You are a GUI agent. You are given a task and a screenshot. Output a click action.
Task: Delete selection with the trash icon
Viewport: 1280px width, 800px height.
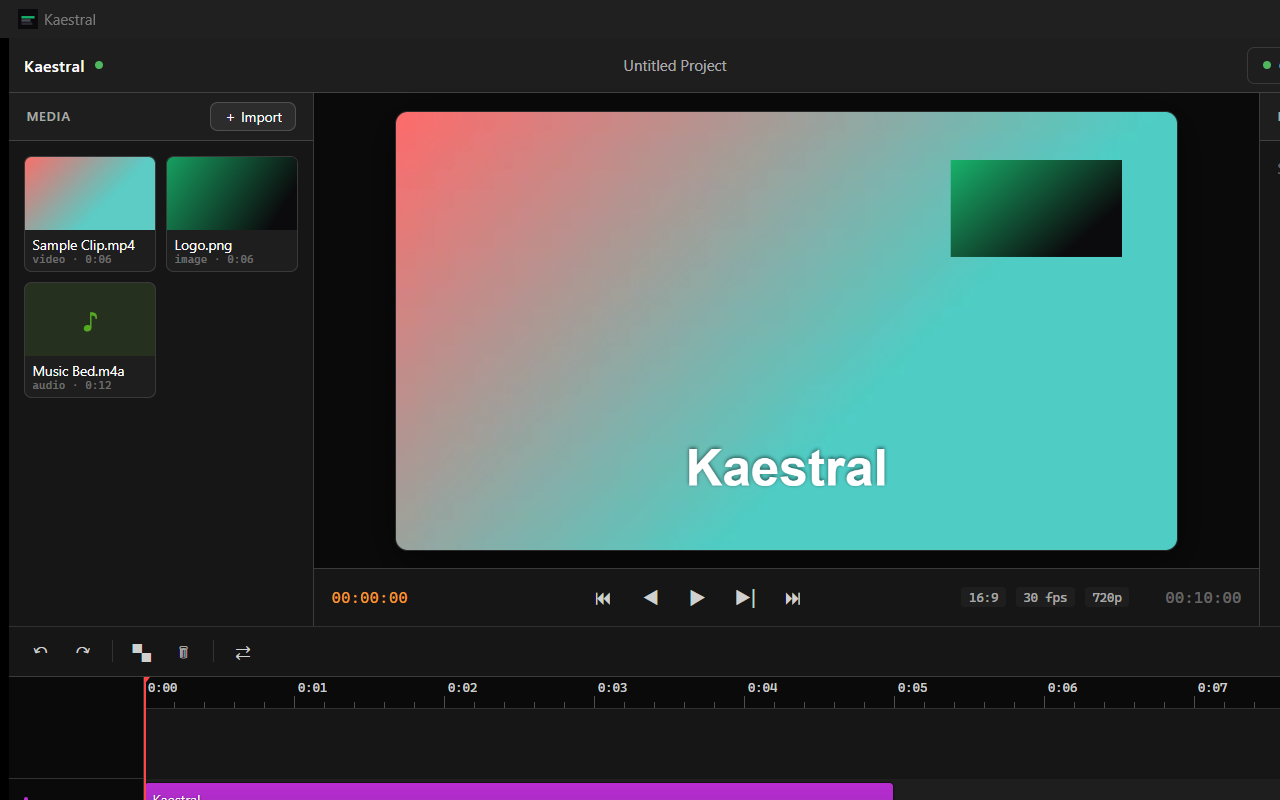coord(183,652)
